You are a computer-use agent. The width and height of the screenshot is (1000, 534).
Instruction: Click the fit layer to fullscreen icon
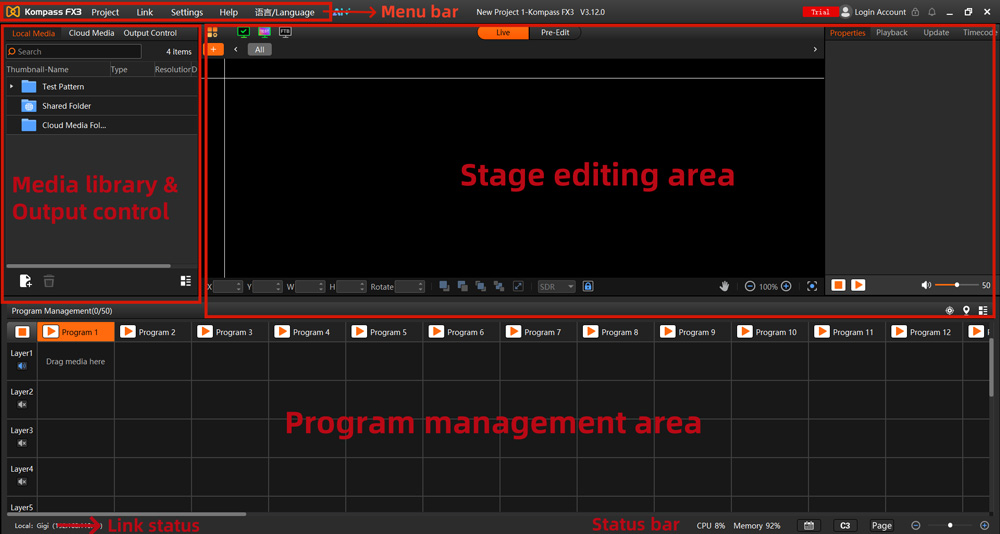[518, 286]
